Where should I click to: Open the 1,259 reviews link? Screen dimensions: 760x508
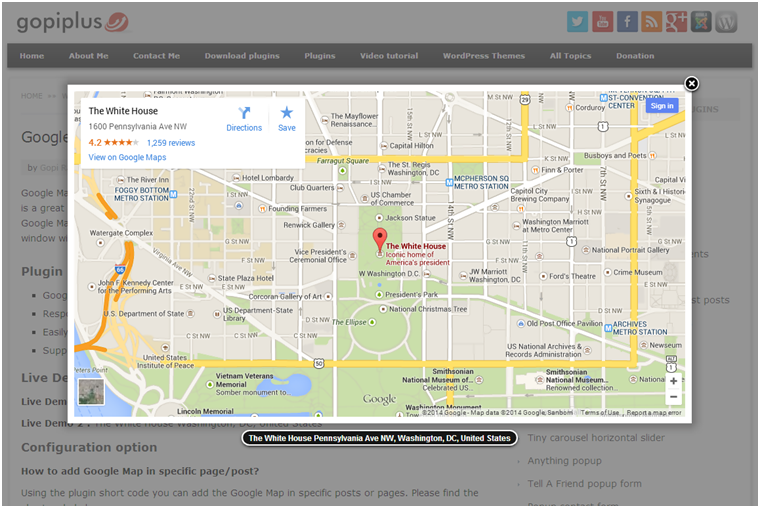pos(171,143)
